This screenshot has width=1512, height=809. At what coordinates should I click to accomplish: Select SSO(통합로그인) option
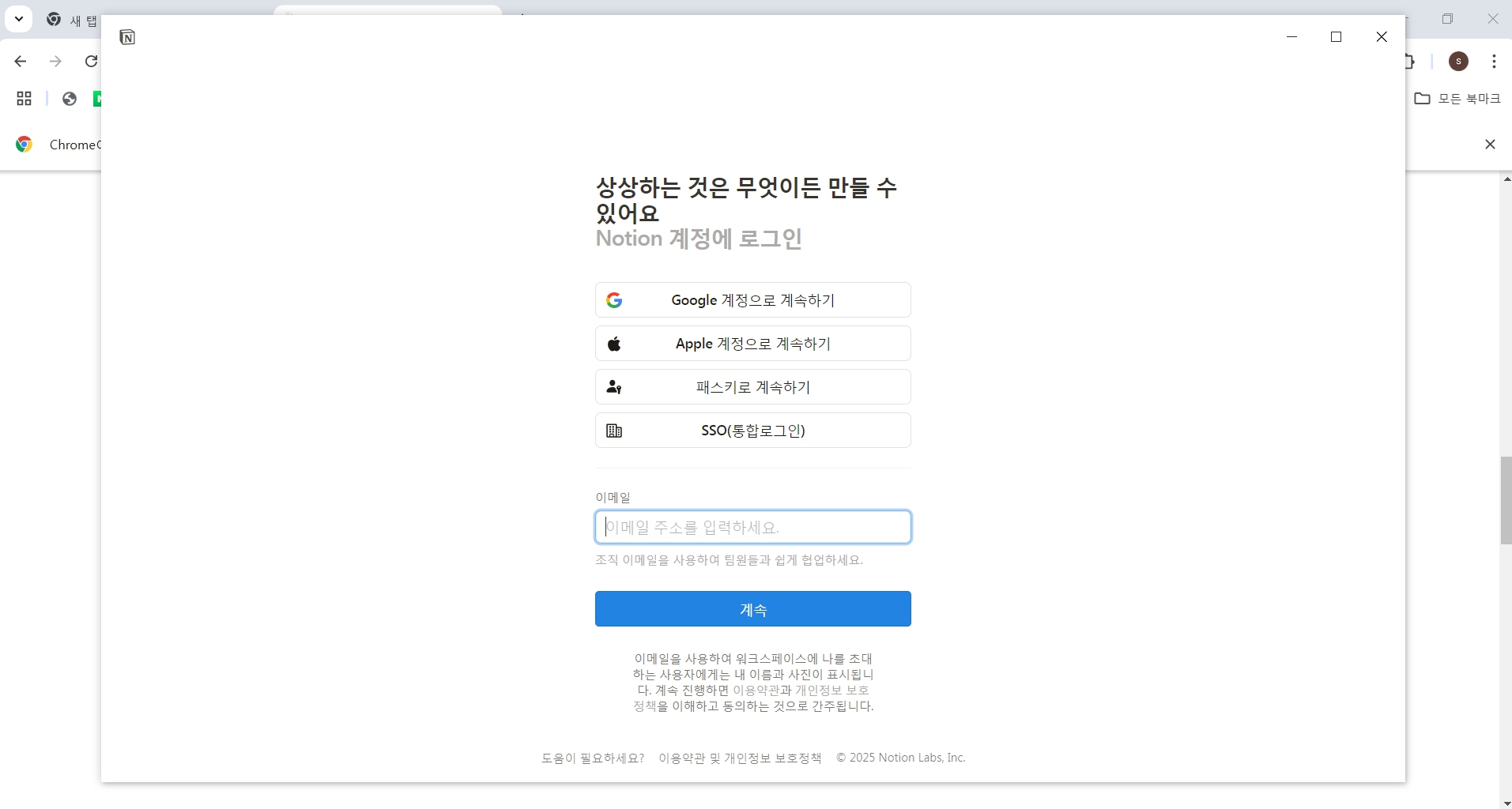(x=752, y=431)
